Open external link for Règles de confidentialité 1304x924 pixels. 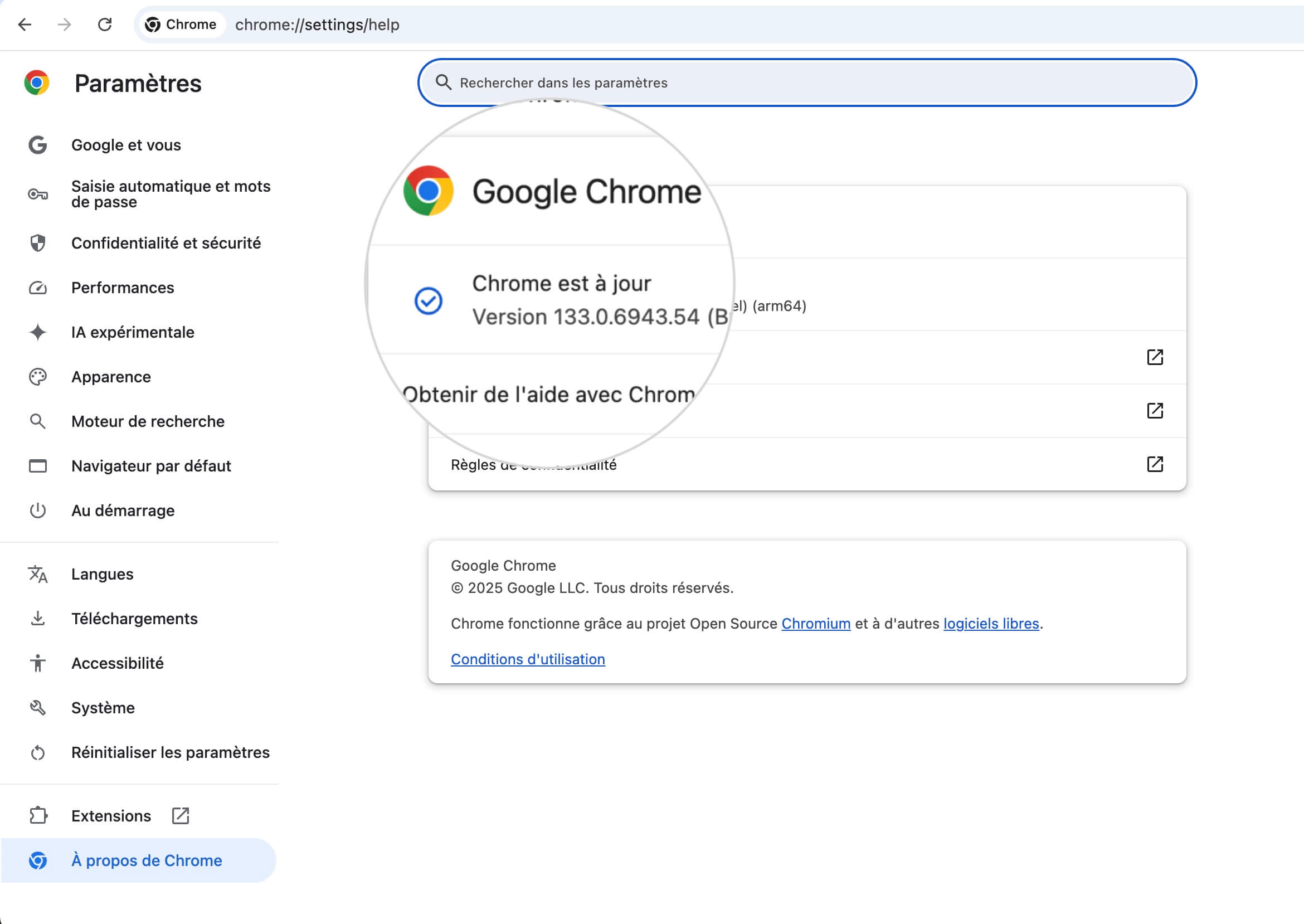click(x=1155, y=464)
